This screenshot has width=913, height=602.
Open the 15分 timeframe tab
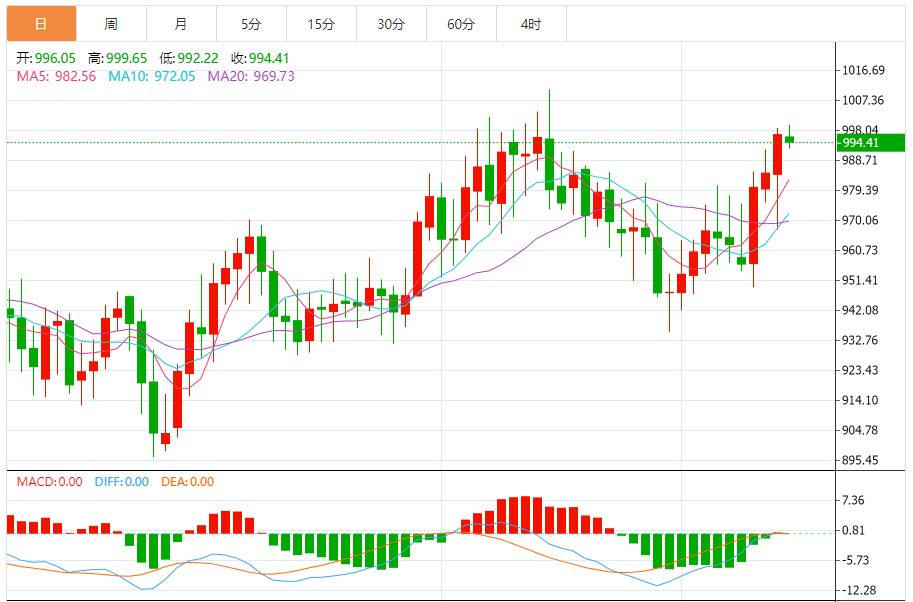321,24
